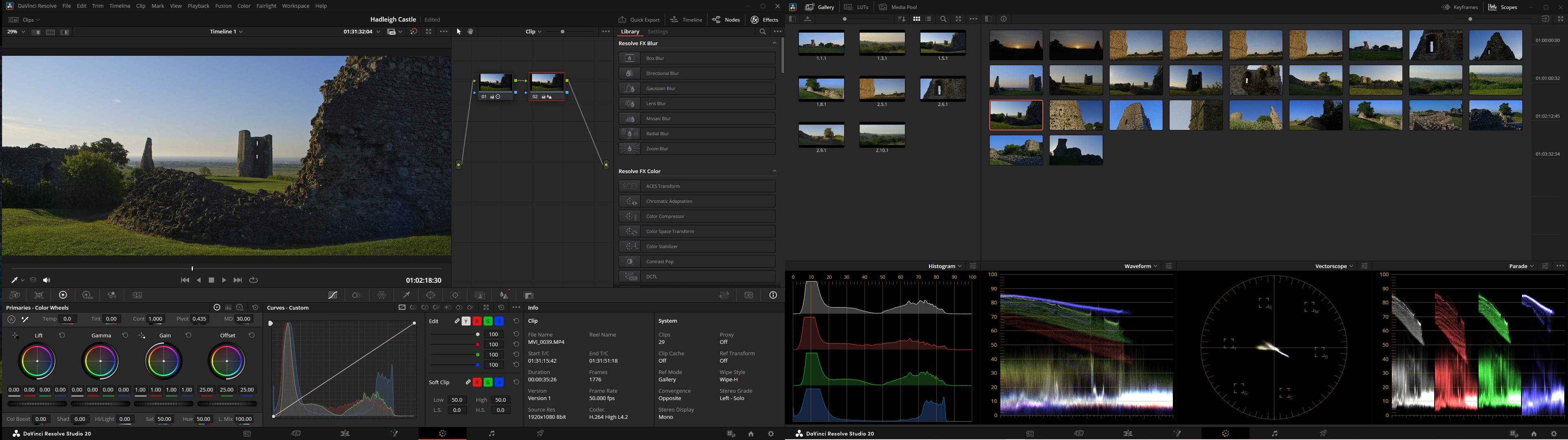Image resolution: width=1568 pixels, height=440 pixels.
Task: Pick black point next to Lift
Action: pyautogui.click(x=15, y=335)
